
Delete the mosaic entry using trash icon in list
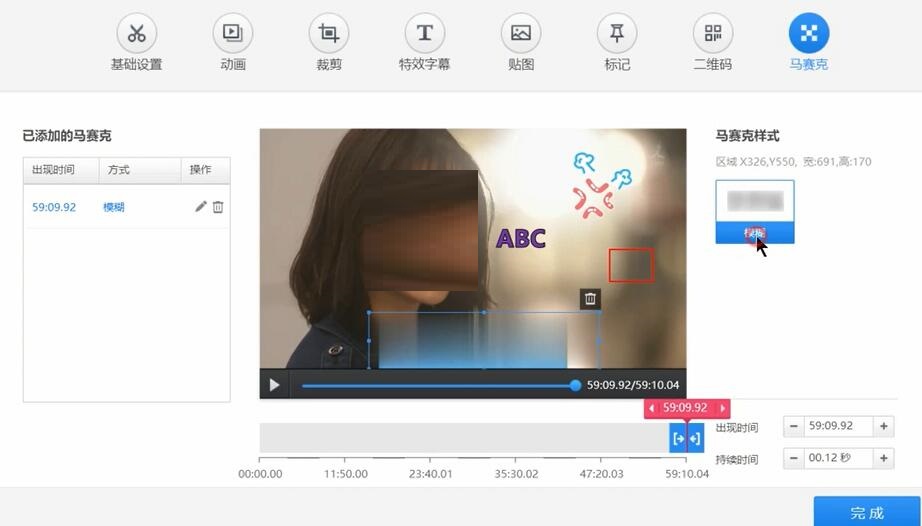[218, 207]
